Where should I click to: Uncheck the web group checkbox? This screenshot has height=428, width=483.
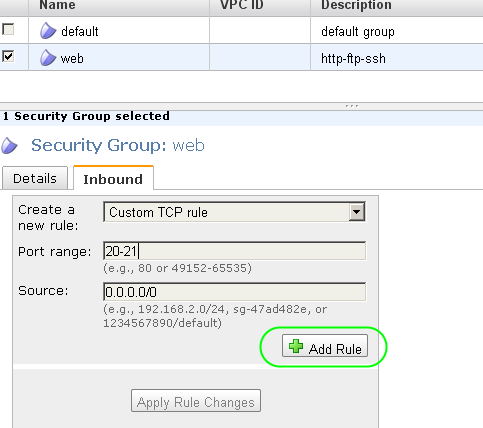pos(8,56)
